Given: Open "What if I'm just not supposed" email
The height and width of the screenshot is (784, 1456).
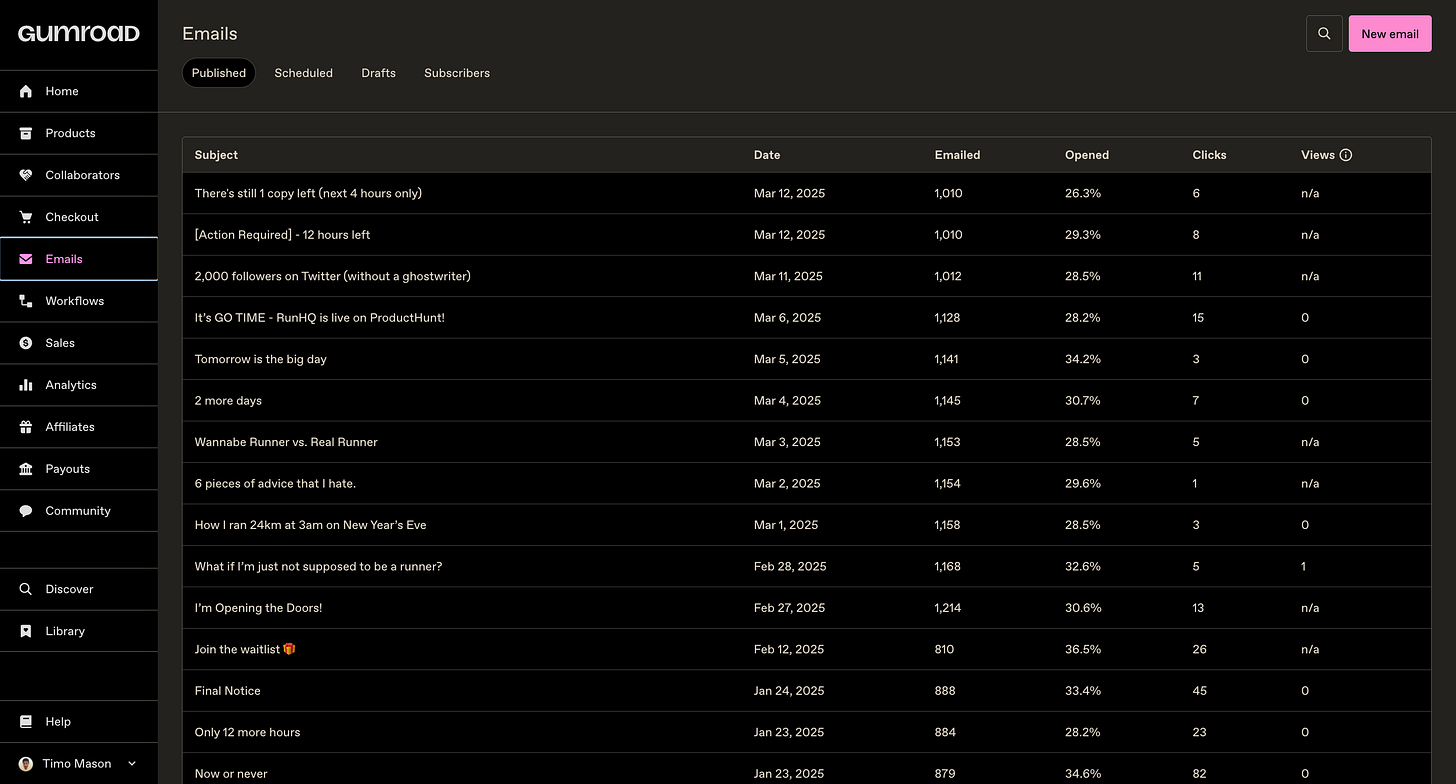Looking at the screenshot, I should [806, 567].
